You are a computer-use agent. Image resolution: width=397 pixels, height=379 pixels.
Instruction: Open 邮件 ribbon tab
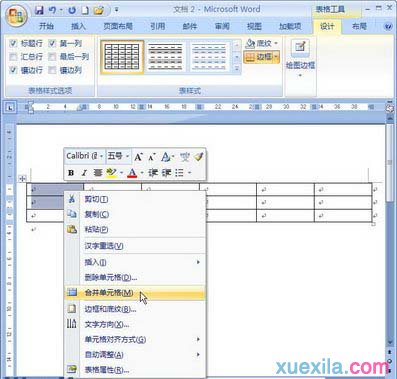click(190, 26)
